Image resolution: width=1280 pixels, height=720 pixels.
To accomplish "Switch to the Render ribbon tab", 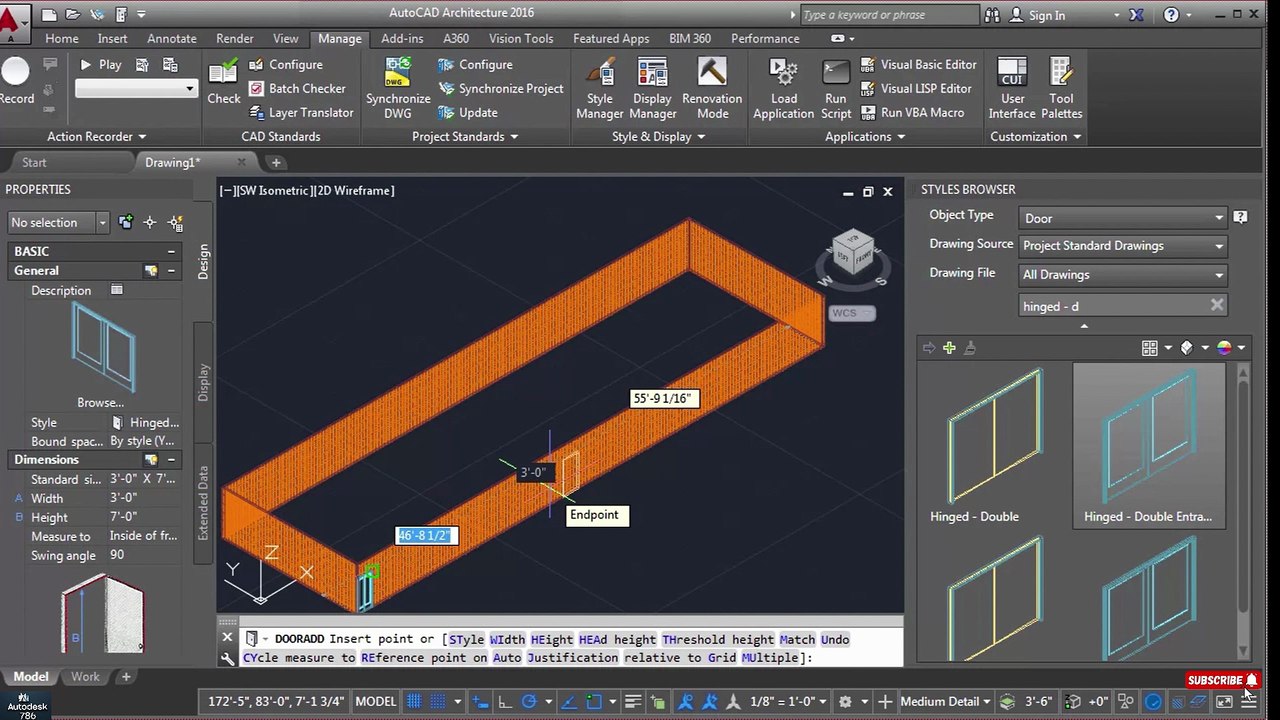I will coord(235,38).
